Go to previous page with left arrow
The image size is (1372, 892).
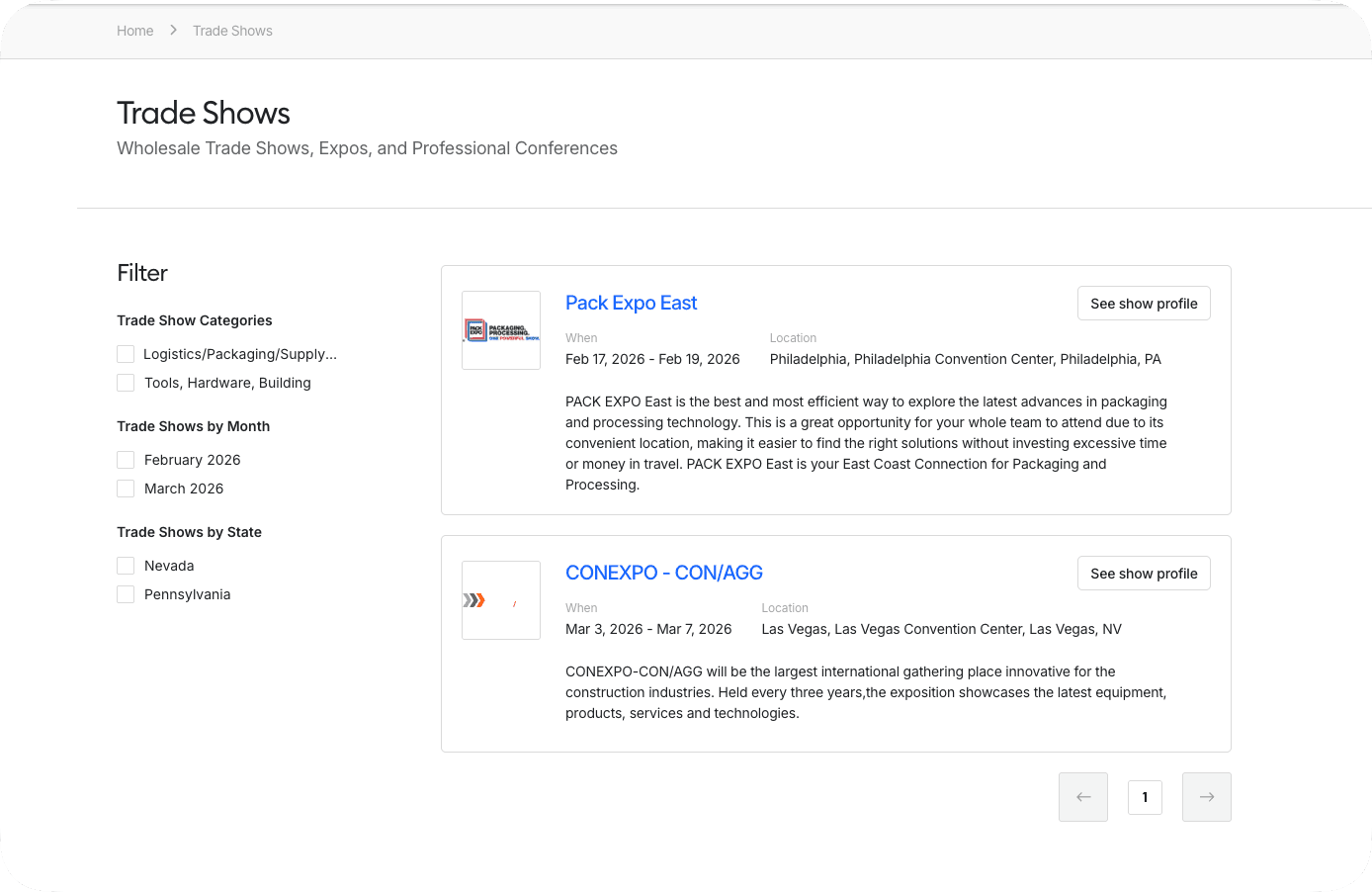(x=1083, y=797)
